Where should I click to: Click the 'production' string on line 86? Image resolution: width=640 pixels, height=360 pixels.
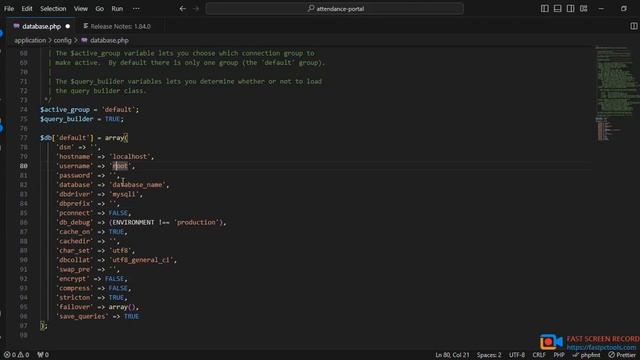[x=196, y=222]
